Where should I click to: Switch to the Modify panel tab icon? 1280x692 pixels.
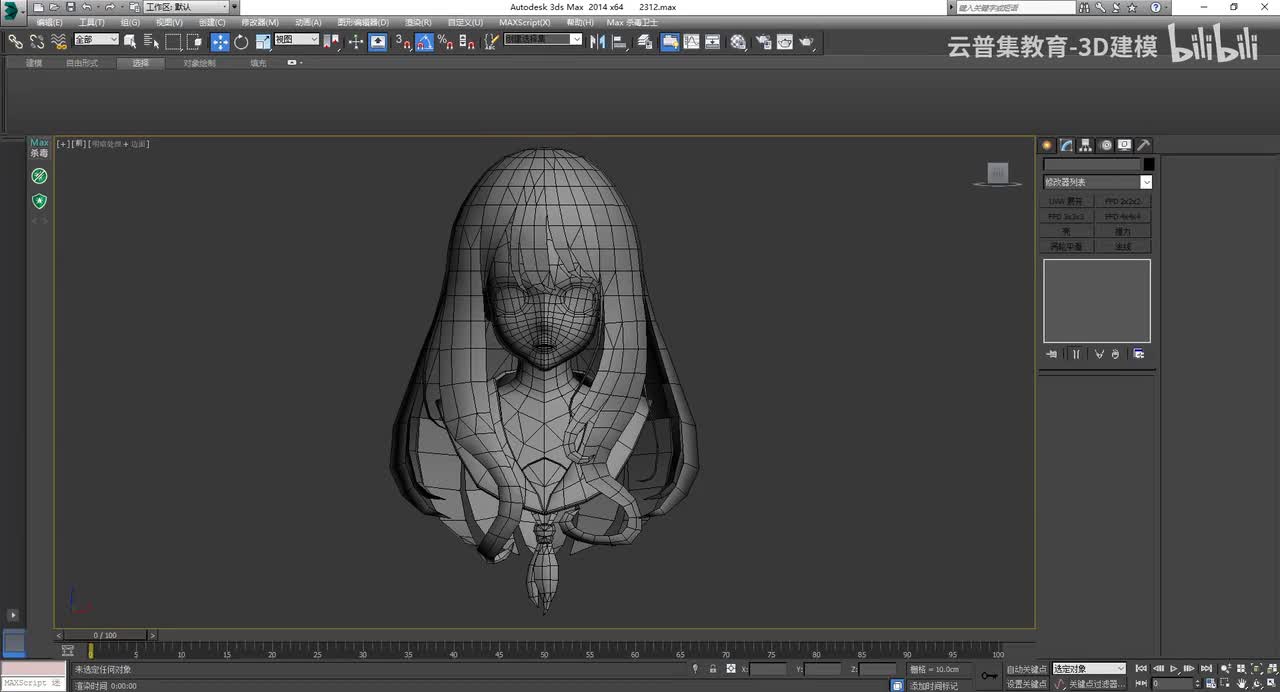(x=1067, y=145)
